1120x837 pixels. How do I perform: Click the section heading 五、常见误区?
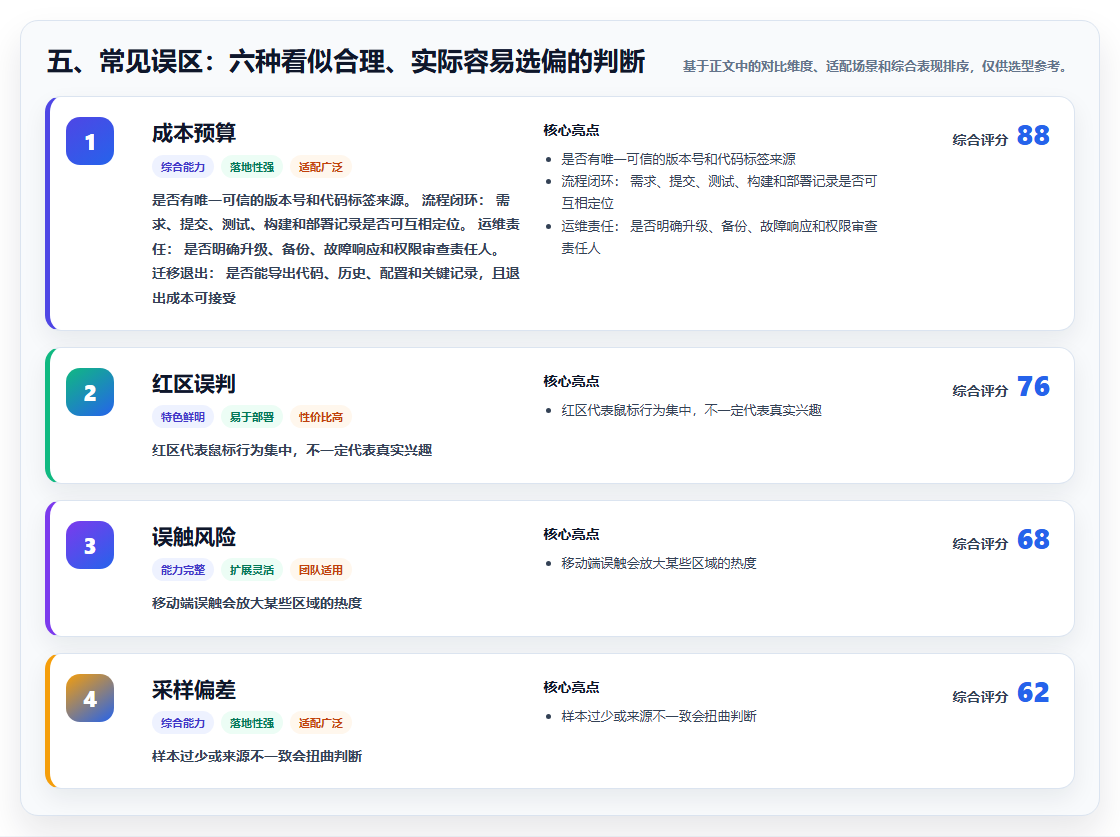point(346,61)
